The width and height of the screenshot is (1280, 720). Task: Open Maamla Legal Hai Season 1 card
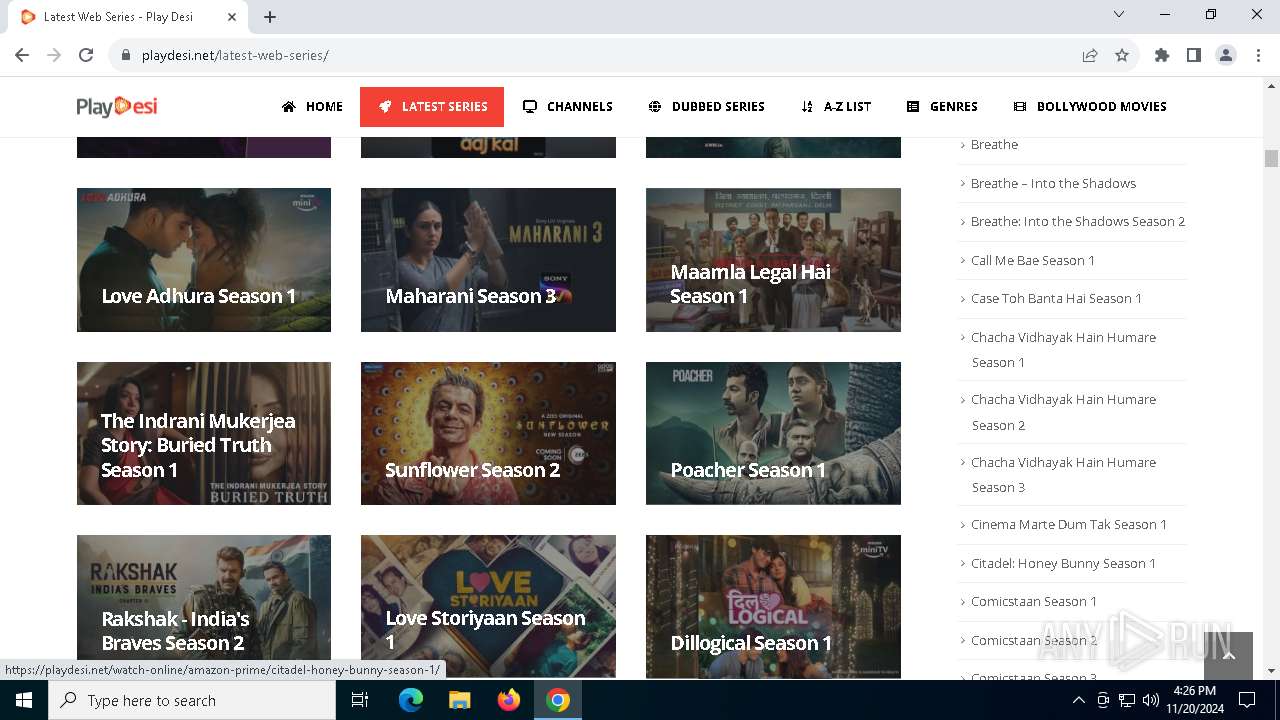(x=773, y=260)
